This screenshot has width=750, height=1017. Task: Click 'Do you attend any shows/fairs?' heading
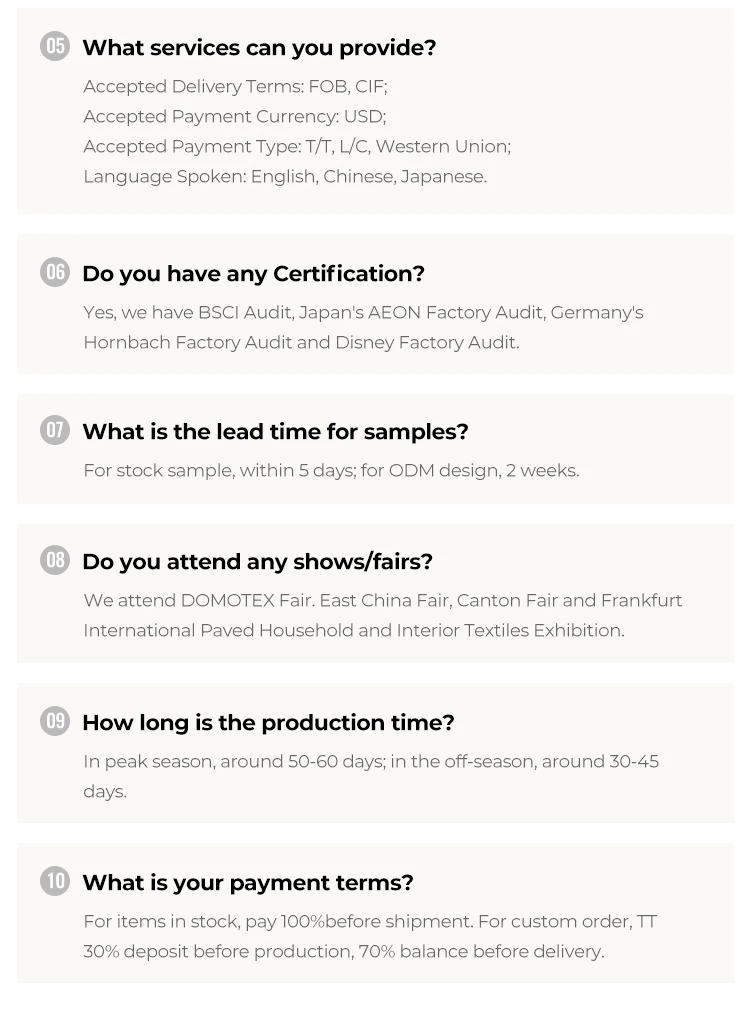click(x=257, y=562)
